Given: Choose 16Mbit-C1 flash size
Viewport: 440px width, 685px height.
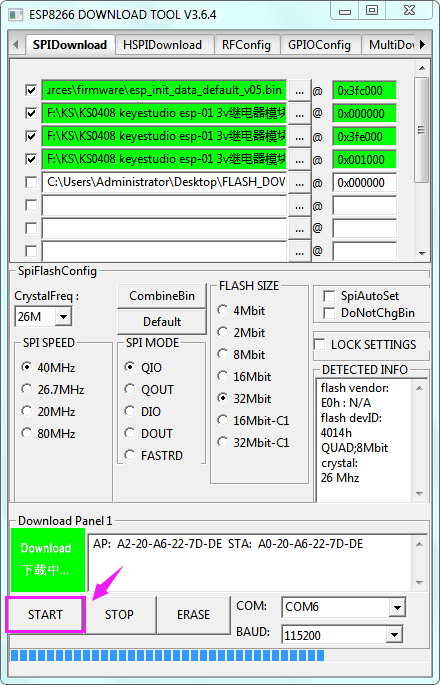Looking at the screenshot, I should pyautogui.click(x=253, y=420).
